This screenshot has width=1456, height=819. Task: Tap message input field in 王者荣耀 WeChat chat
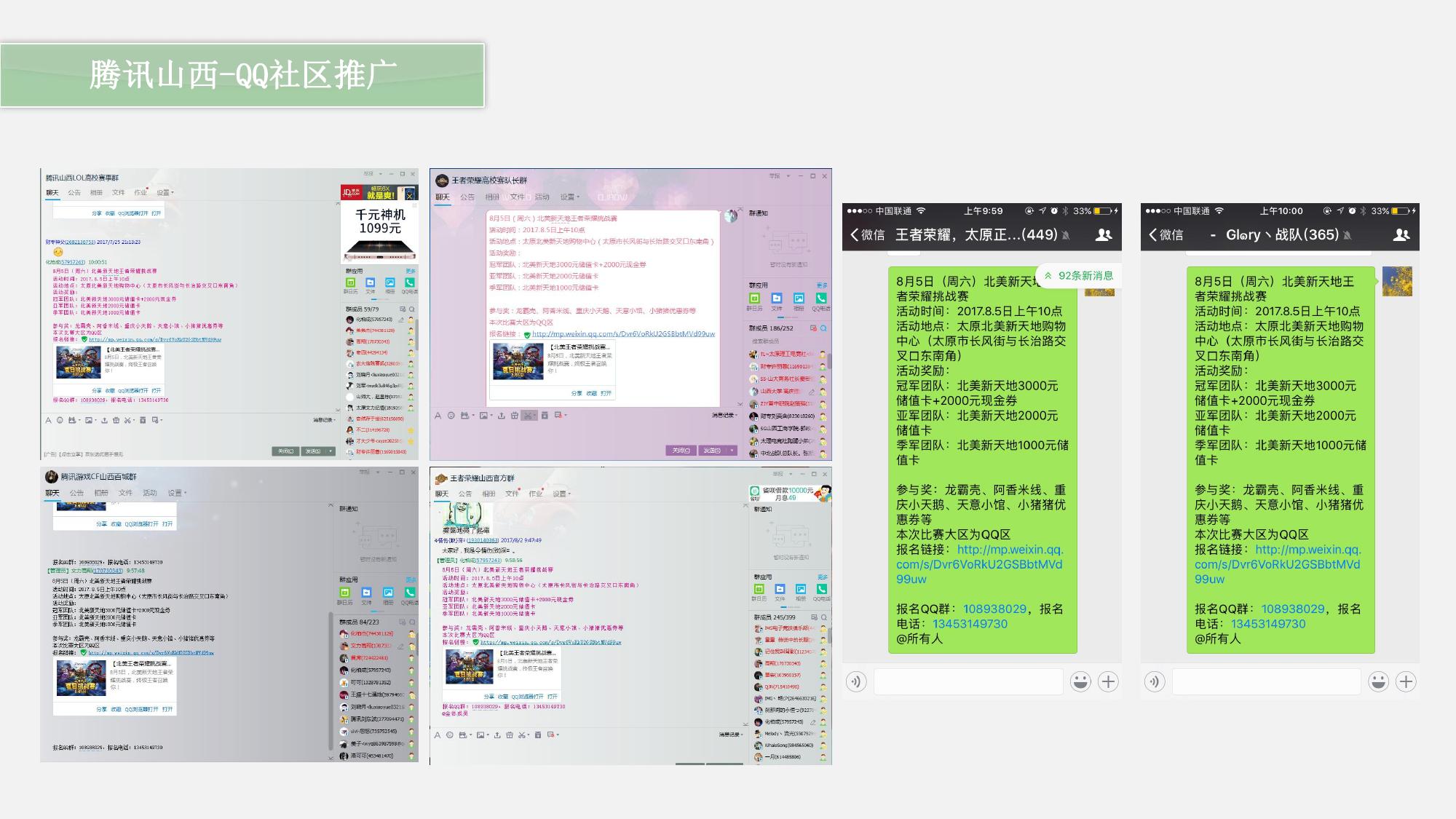(968, 681)
